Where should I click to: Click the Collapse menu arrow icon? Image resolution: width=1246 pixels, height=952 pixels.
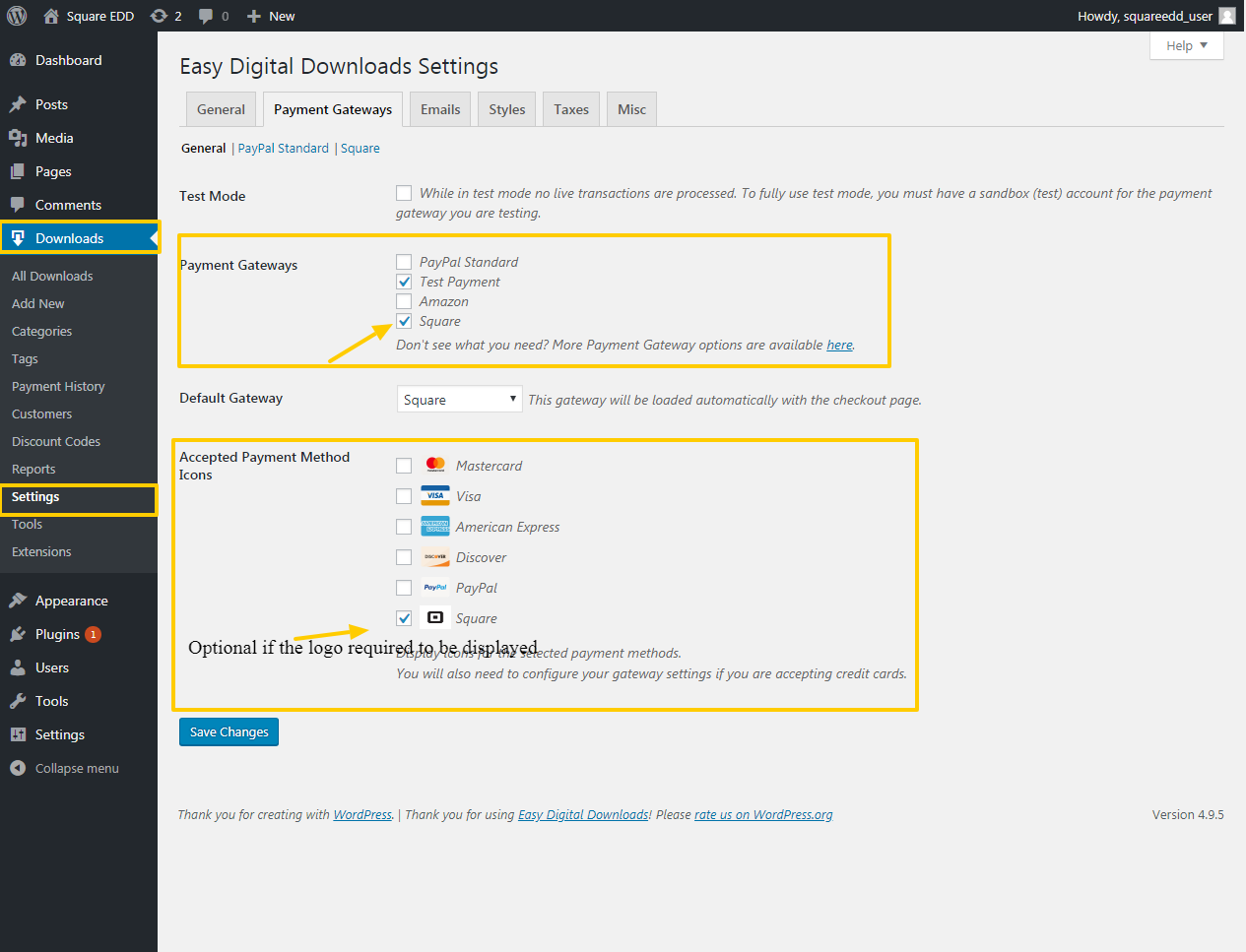pos(18,768)
